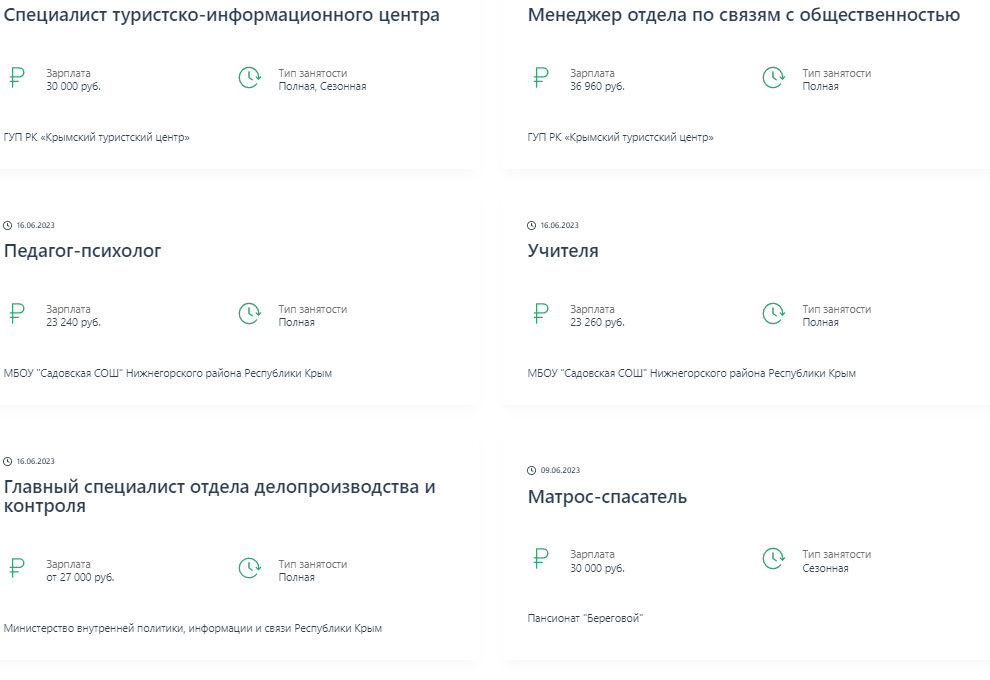Select the «МБОУ "Садовская СОШ"» employer under «Учителя»

[692, 373]
